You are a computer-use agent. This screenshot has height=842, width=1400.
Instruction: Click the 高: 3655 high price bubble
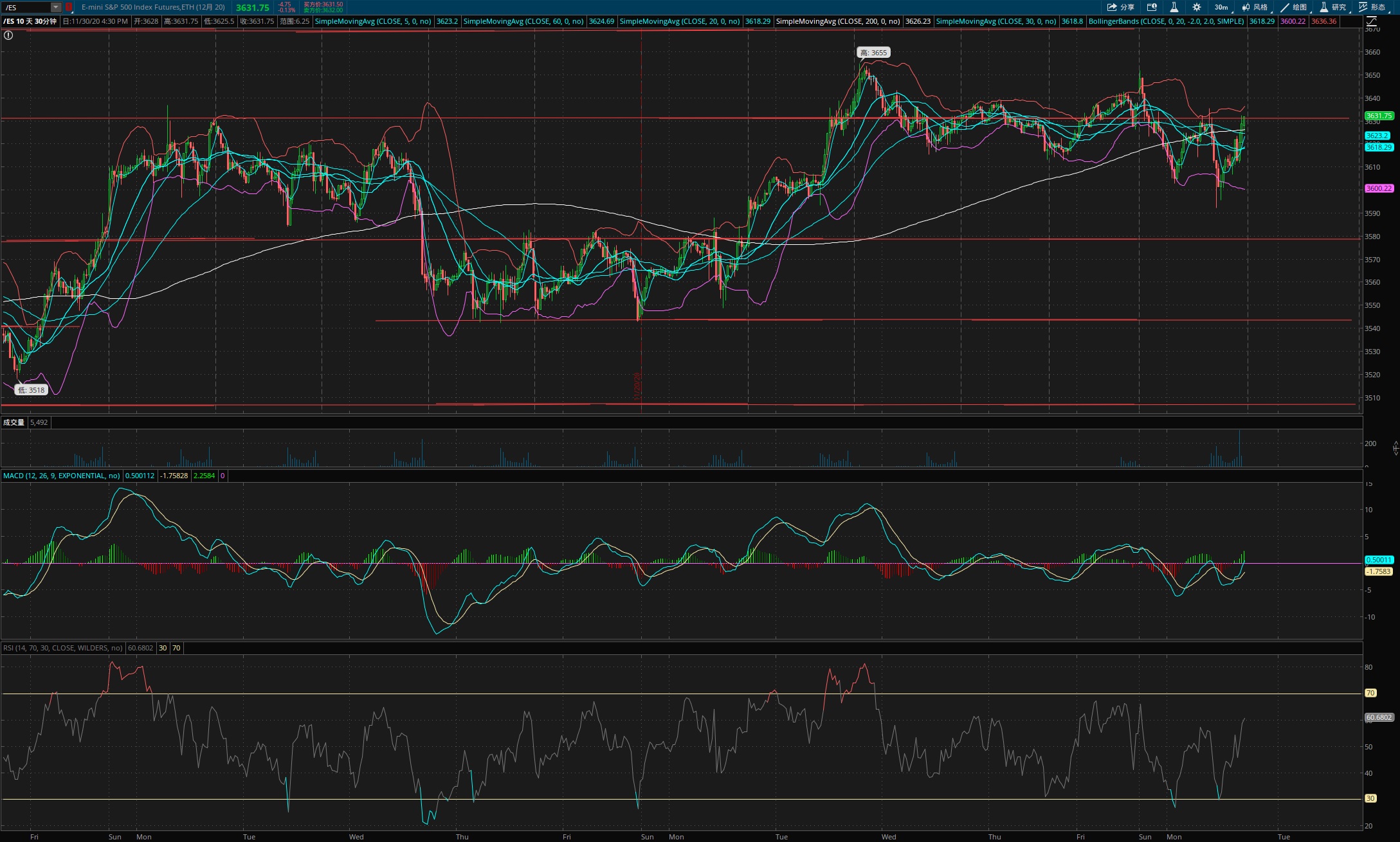pos(873,53)
